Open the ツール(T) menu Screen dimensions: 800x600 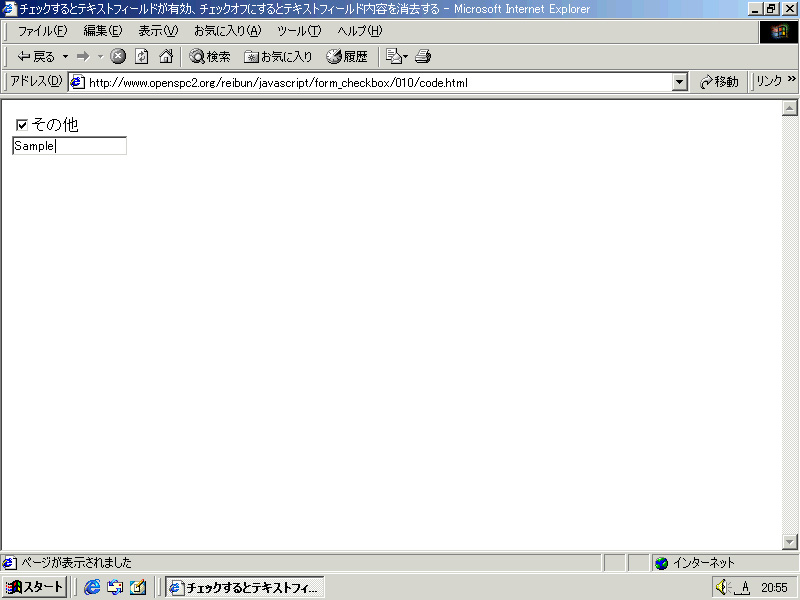(x=299, y=31)
